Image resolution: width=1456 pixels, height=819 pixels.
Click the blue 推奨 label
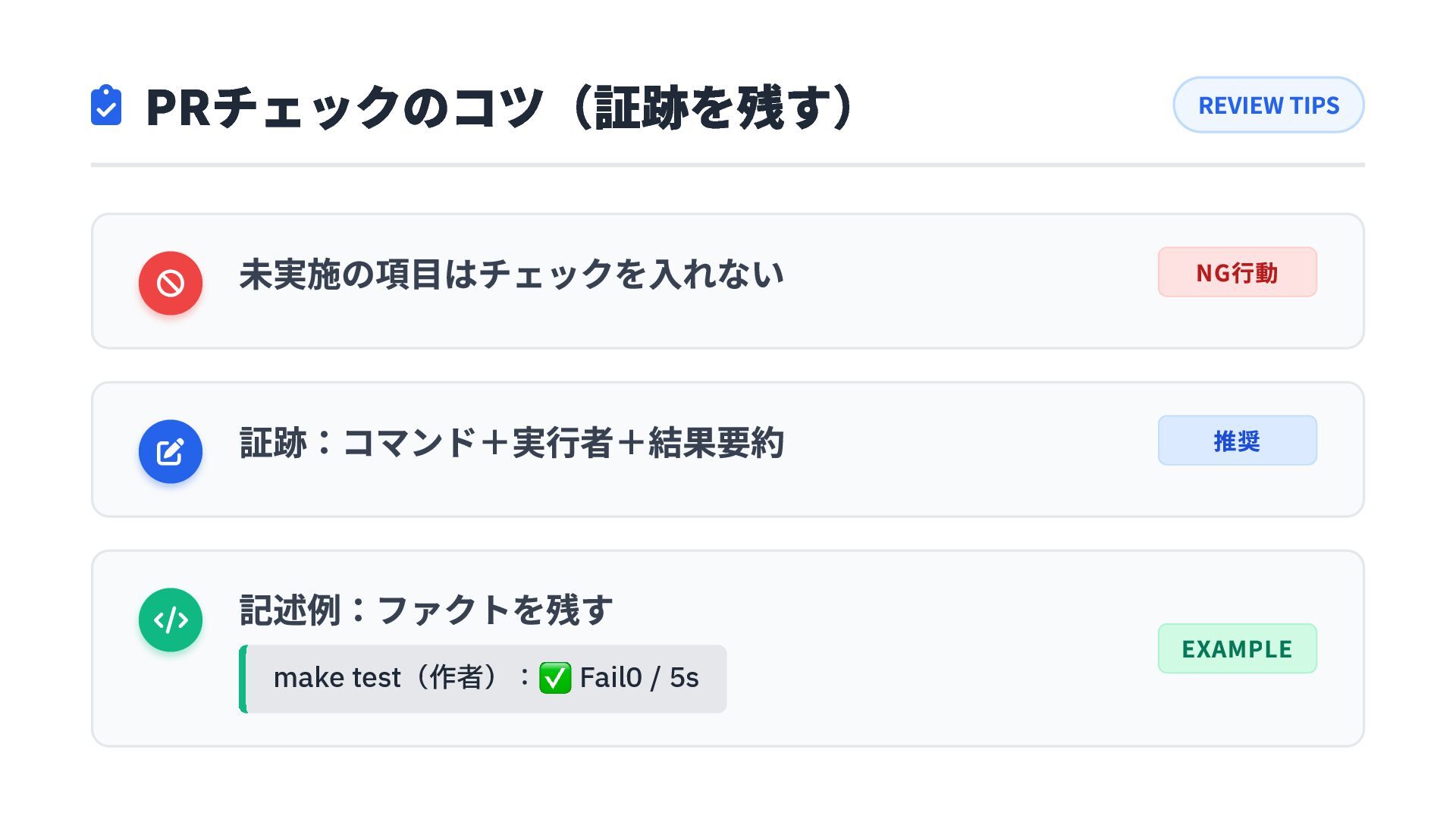click(1237, 441)
